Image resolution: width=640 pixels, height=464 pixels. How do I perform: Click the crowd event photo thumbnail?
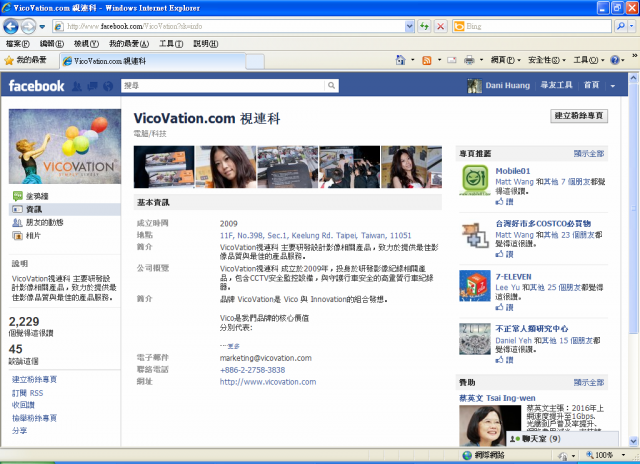[349, 167]
